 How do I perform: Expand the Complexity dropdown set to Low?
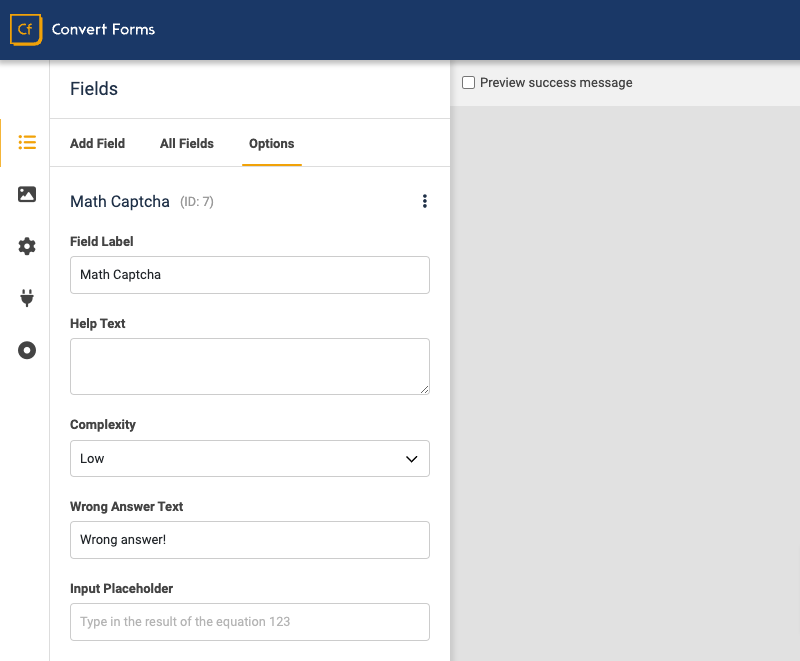click(250, 459)
